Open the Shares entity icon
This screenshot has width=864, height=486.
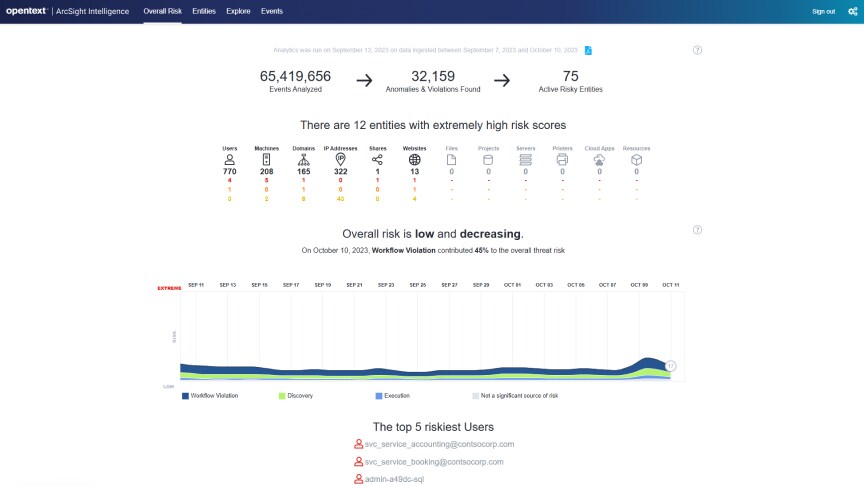377,160
